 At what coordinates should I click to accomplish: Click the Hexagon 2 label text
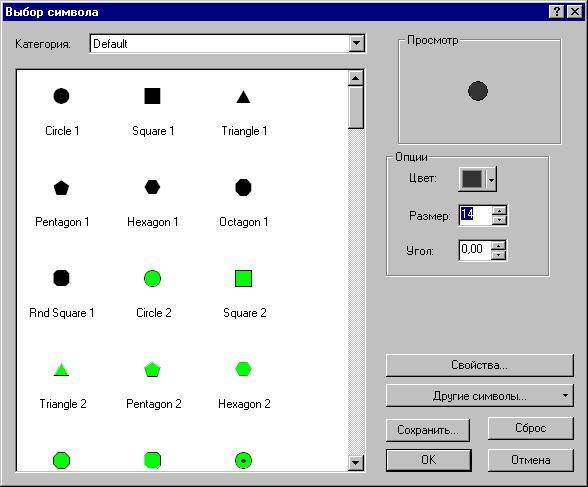(x=244, y=404)
